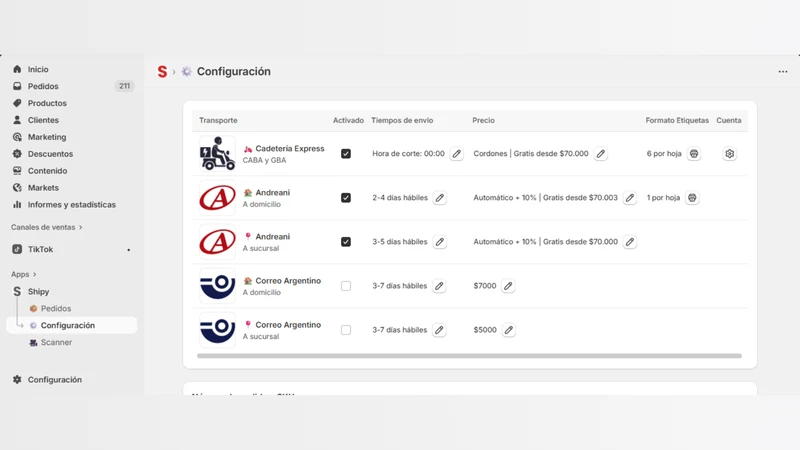Click the Precio column header

click(x=483, y=120)
